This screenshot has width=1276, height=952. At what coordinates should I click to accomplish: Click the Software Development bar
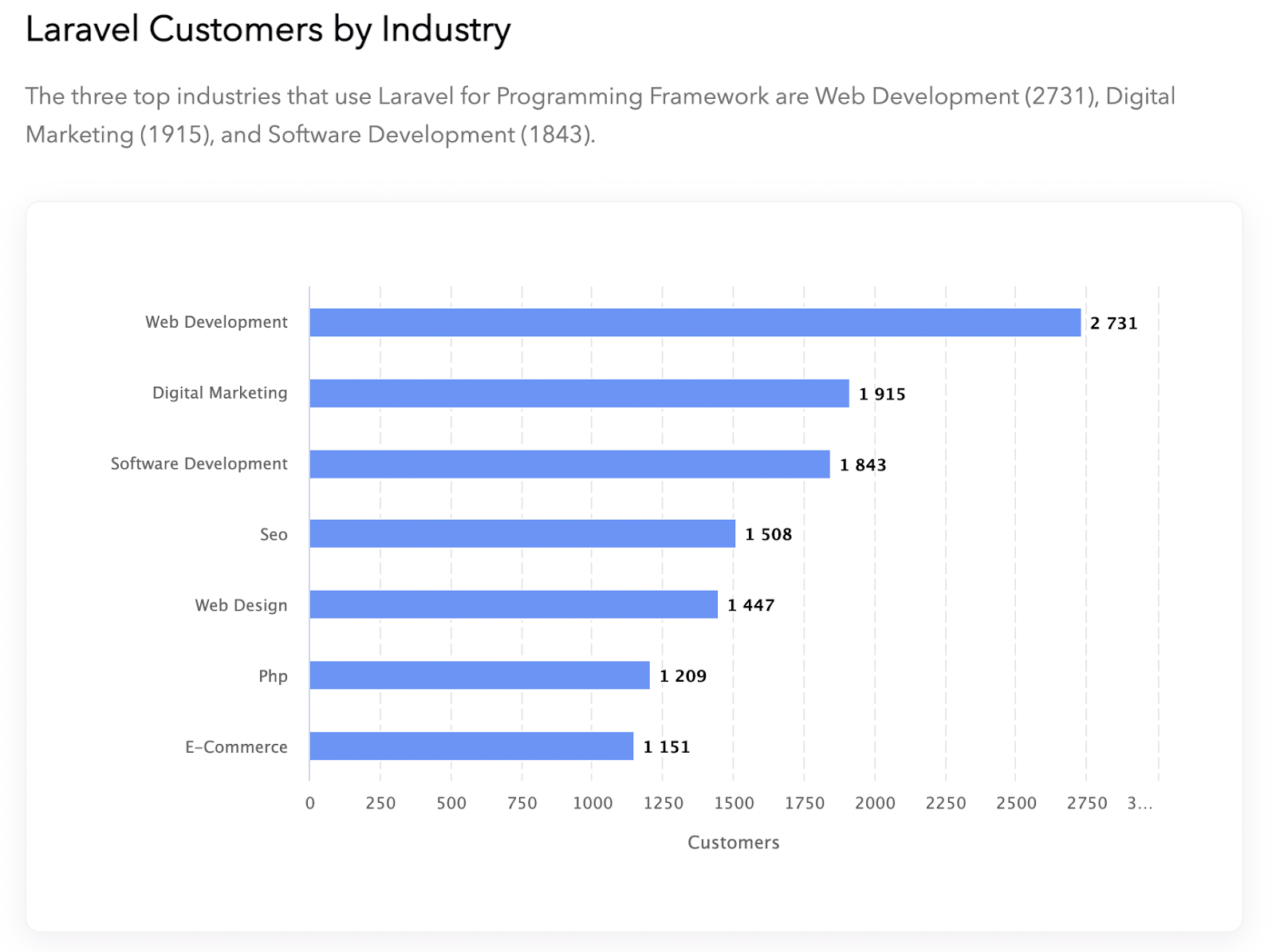point(570,463)
